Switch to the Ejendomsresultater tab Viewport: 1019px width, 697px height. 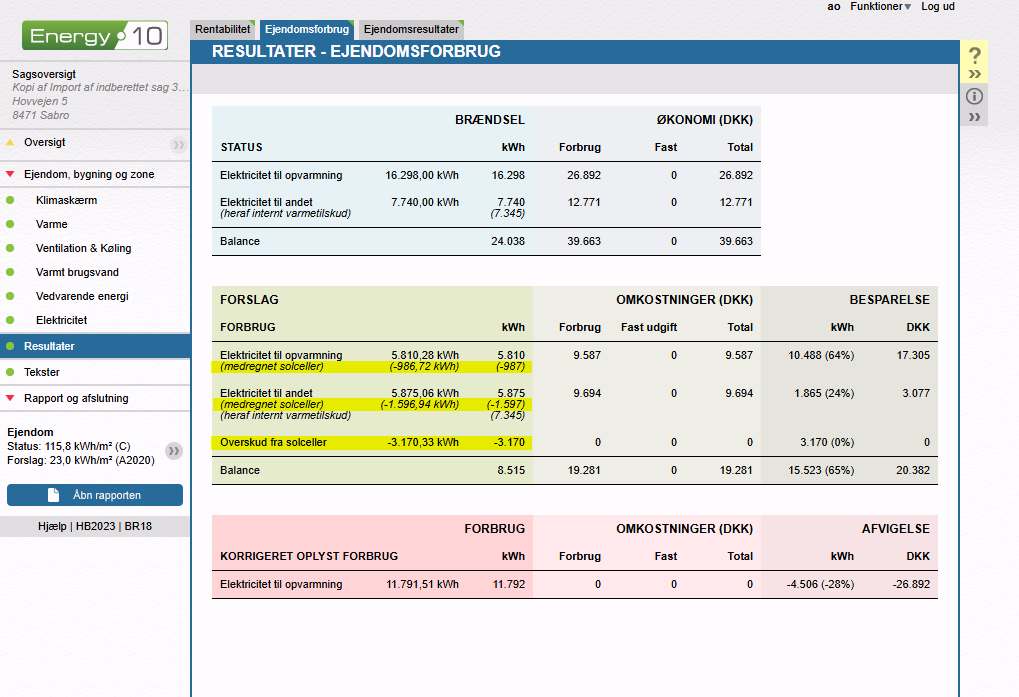(411, 30)
